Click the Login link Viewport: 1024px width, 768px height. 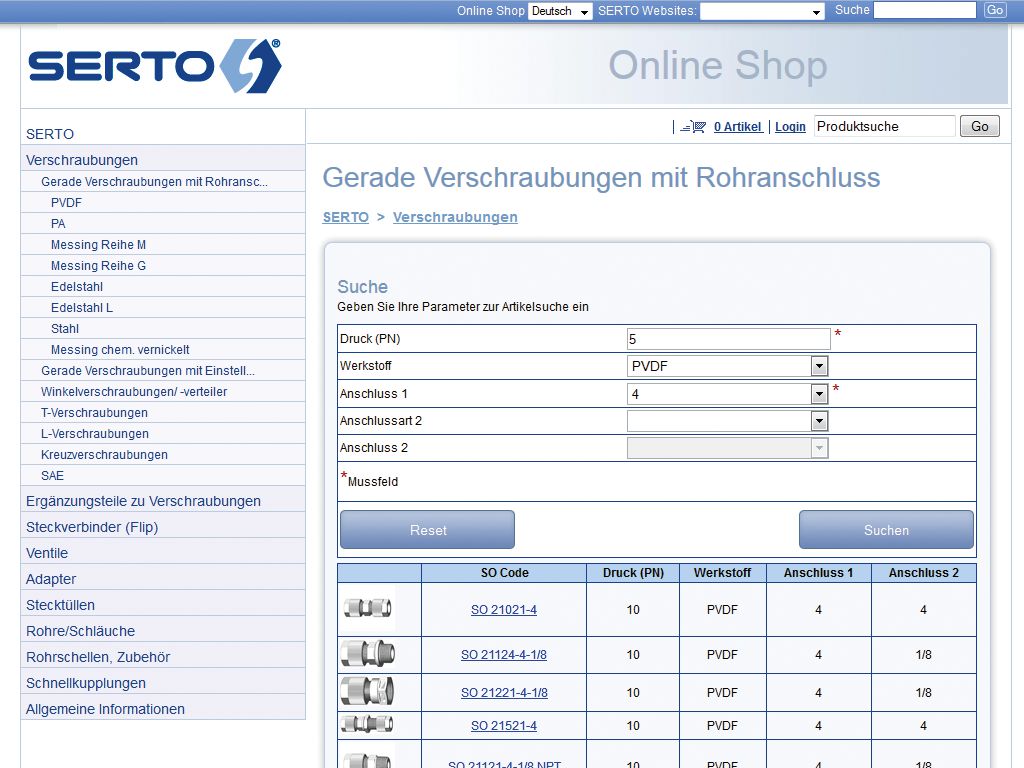(x=790, y=127)
